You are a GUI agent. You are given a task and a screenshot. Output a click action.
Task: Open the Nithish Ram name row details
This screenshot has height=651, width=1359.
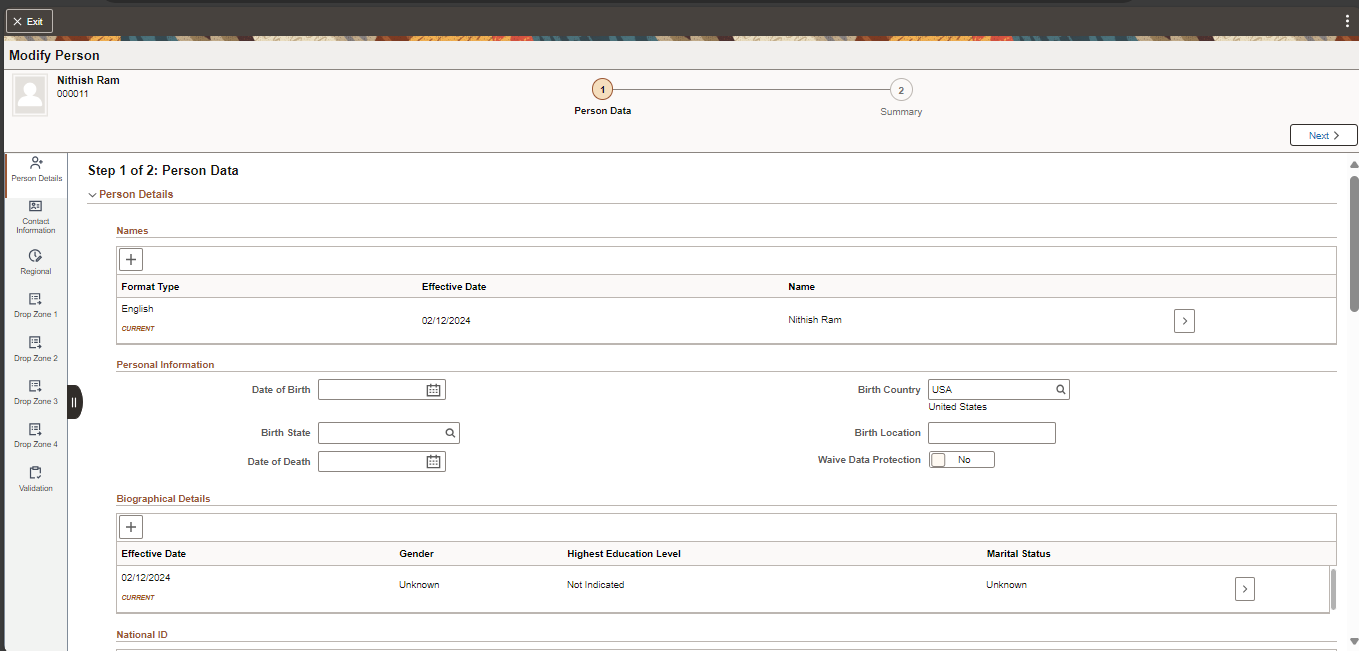[1184, 321]
